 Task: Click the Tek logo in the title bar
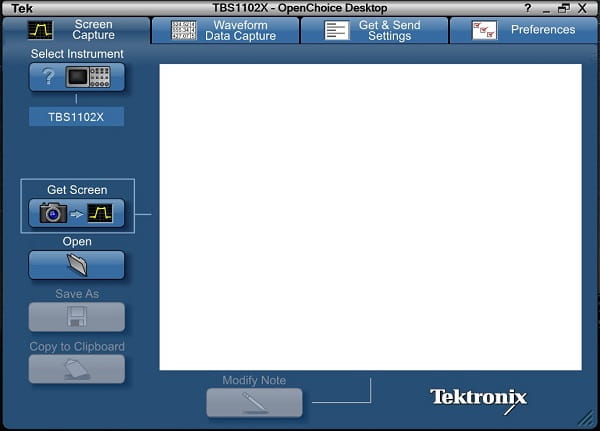coord(22,8)
